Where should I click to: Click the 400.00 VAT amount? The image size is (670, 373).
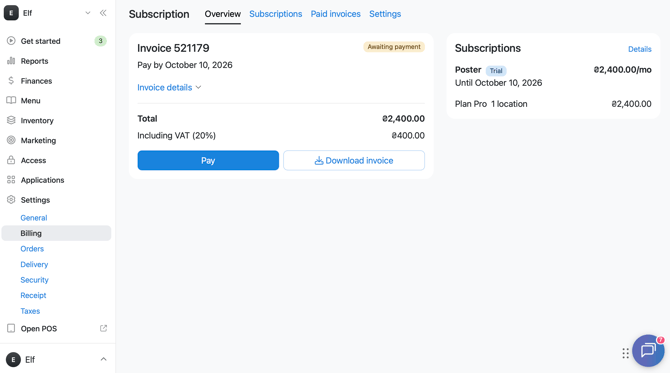pos(408,135)
